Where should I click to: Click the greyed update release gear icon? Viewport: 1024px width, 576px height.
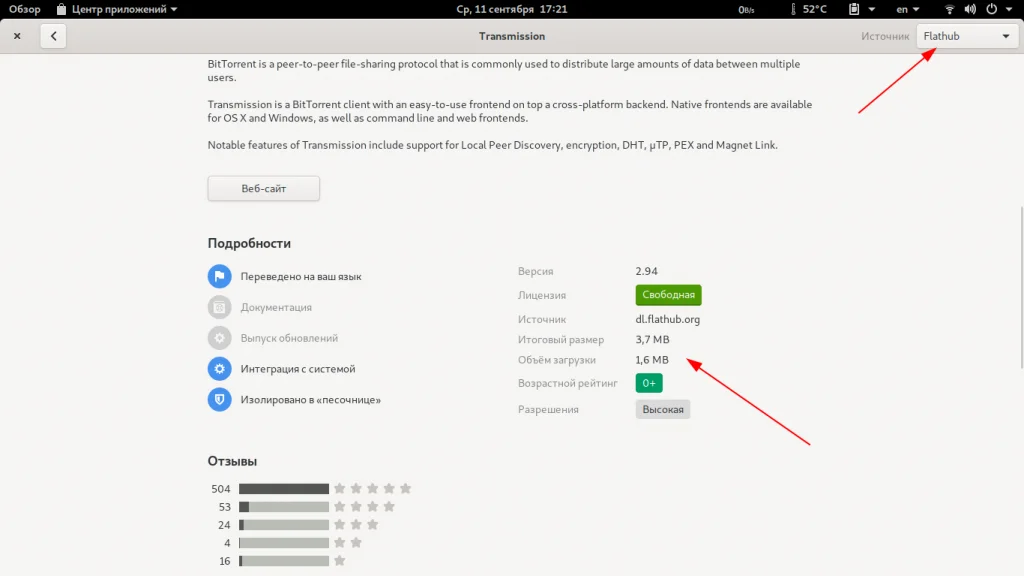click(219, 338)
